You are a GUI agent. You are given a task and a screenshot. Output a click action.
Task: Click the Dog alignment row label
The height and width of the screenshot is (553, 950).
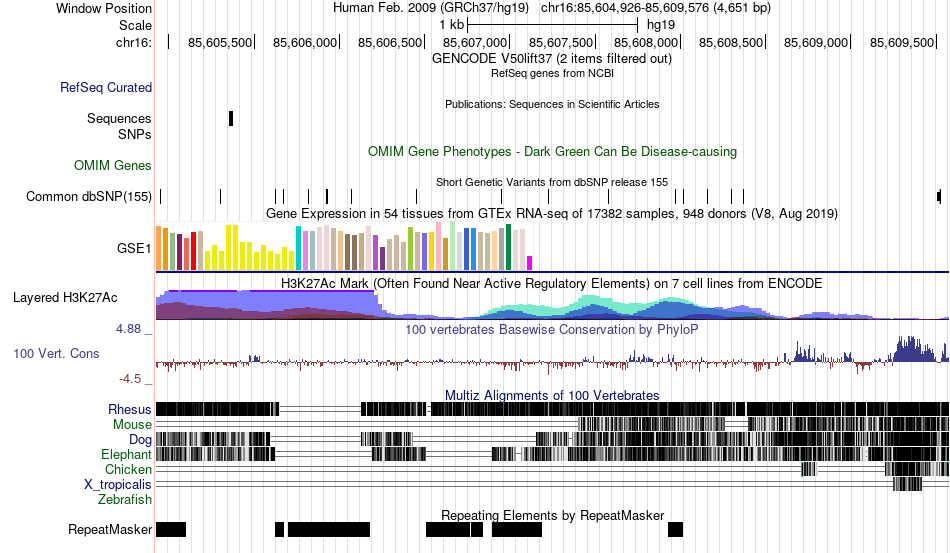point(140,440)
